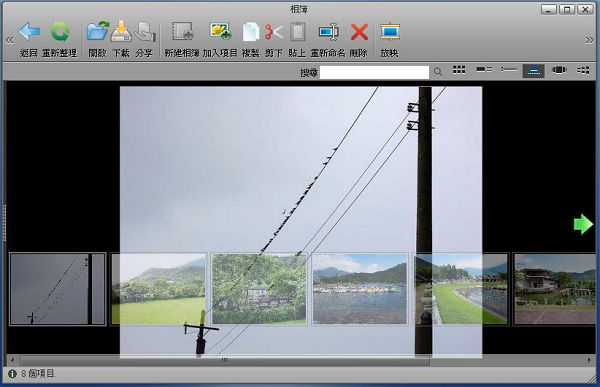Click the 重新整理 refresh icon
This screenshot has height=387, width=600.
tap(60, 32)
